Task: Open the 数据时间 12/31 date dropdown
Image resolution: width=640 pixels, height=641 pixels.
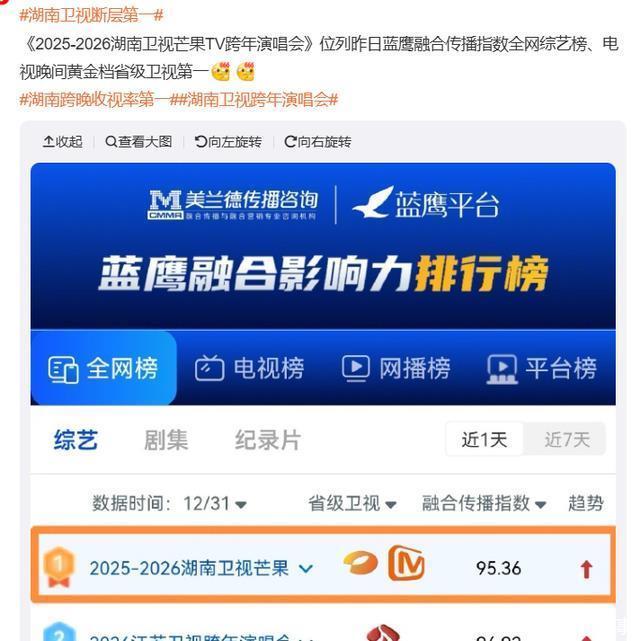Action: tap(169, 503)
